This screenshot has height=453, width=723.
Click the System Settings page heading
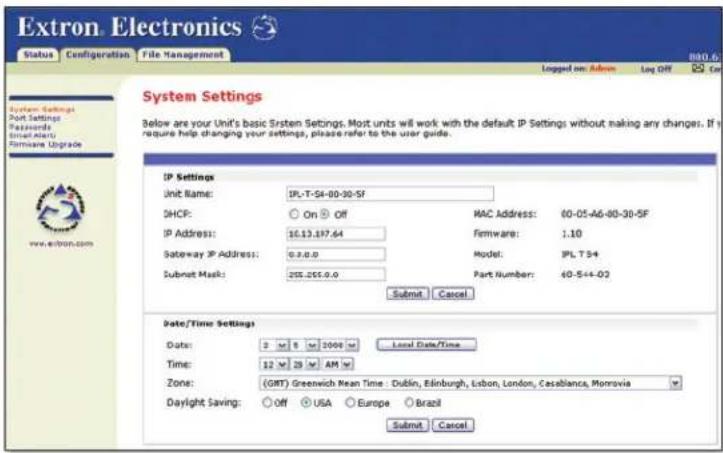(202, 96)
